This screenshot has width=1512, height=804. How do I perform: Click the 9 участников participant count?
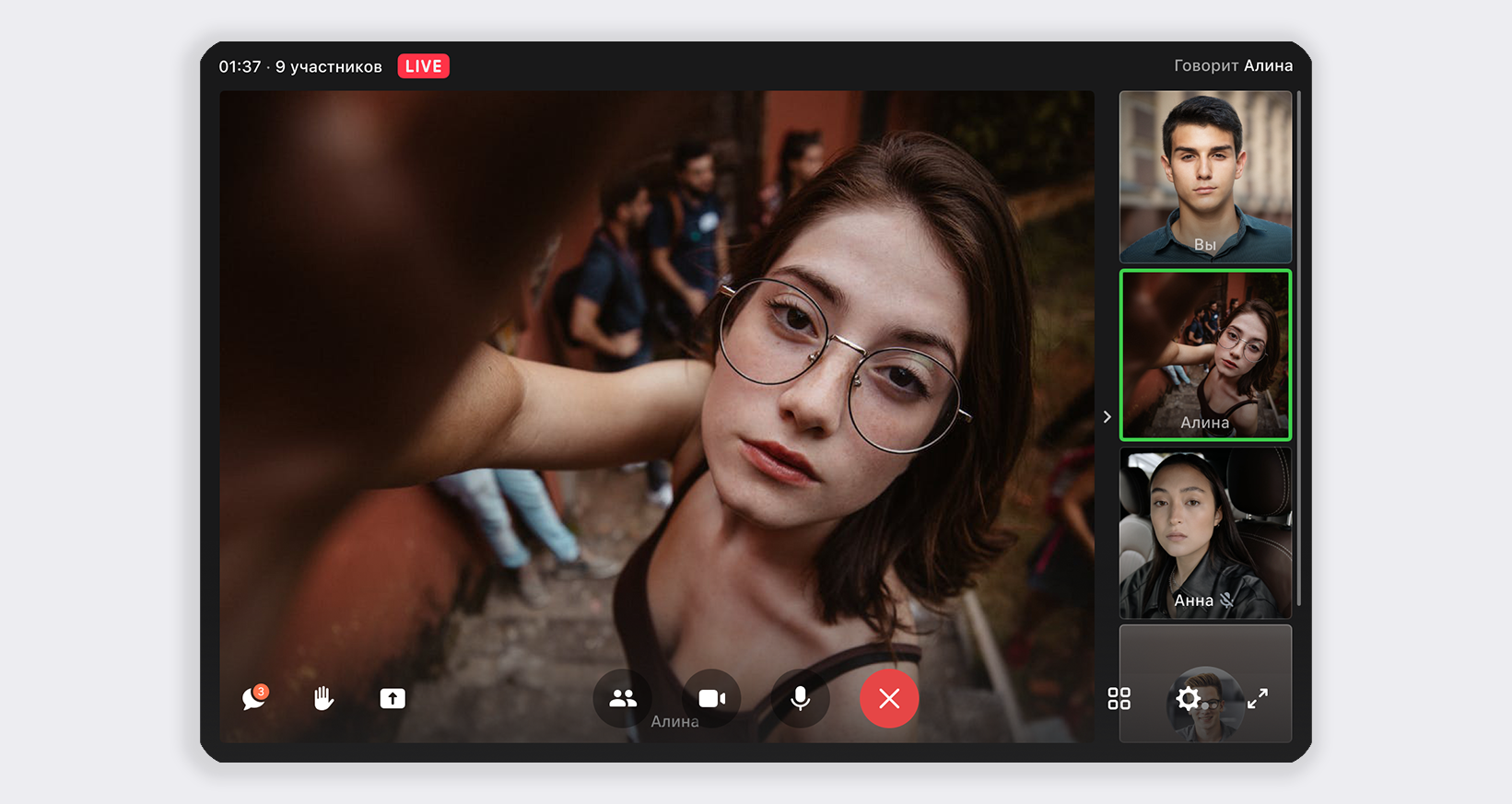329,66
